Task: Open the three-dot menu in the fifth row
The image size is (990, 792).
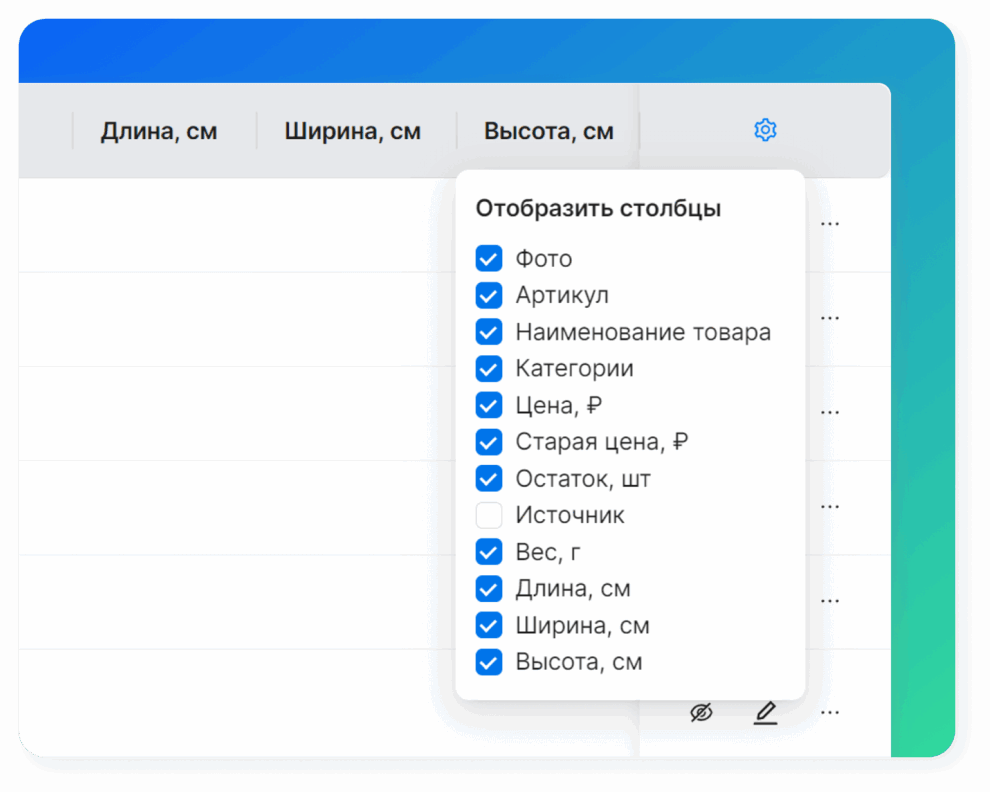Action: tap(830, 601)
